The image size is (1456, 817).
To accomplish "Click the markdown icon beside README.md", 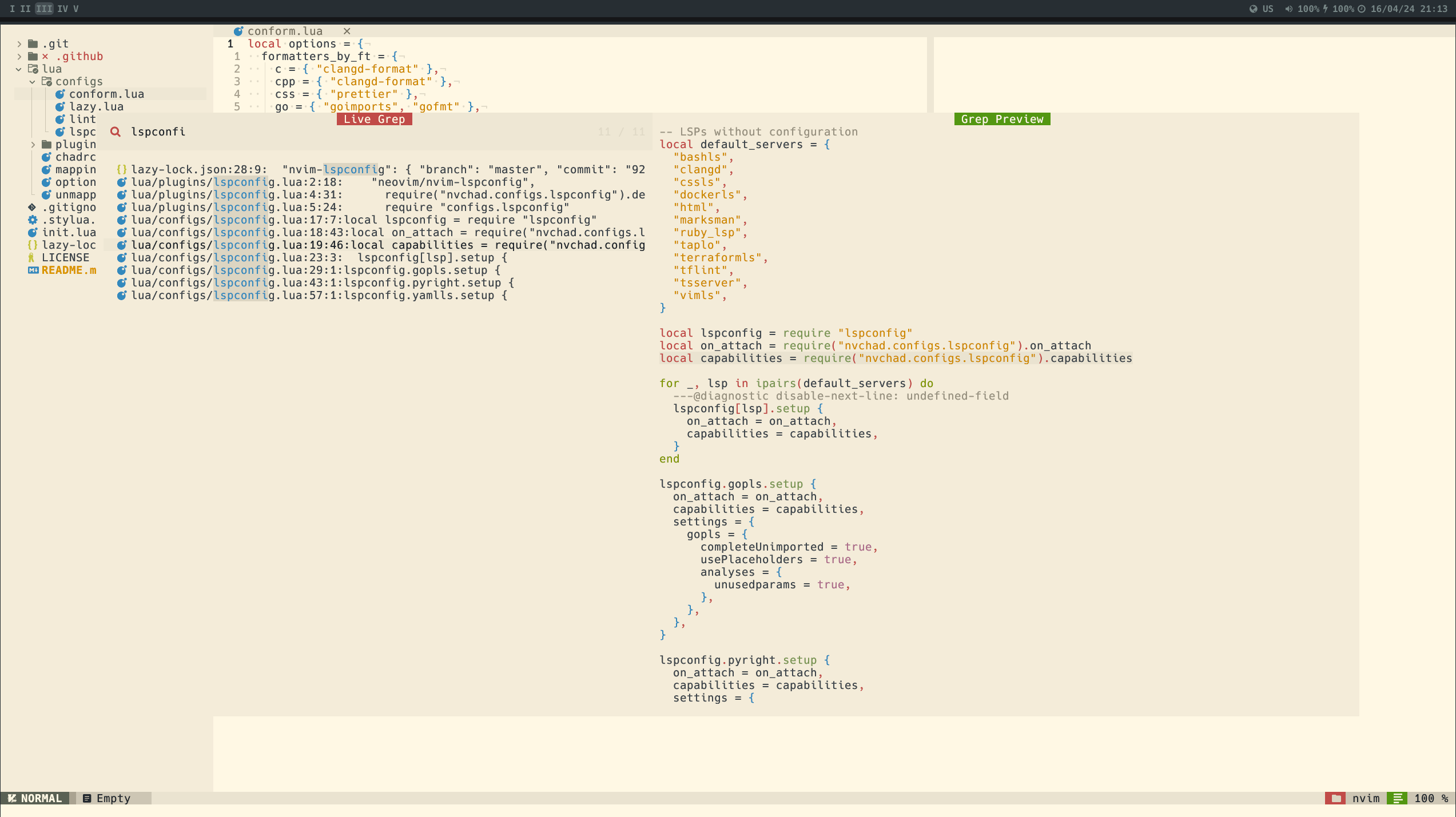I will click(33, 270).
